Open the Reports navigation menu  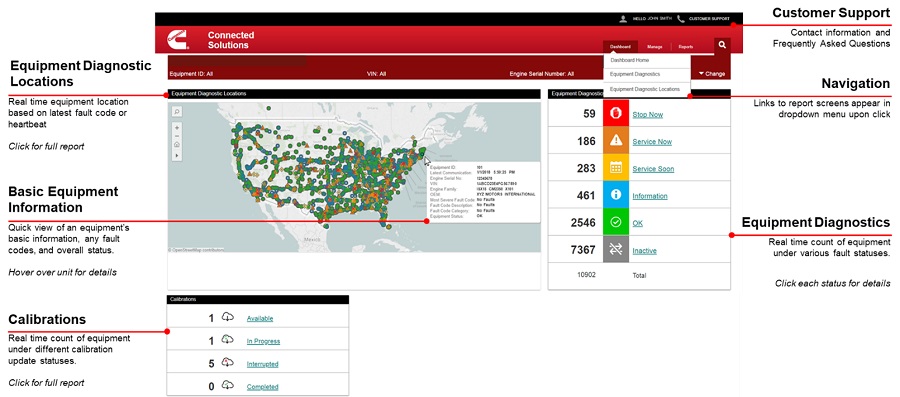click(685, 47)
